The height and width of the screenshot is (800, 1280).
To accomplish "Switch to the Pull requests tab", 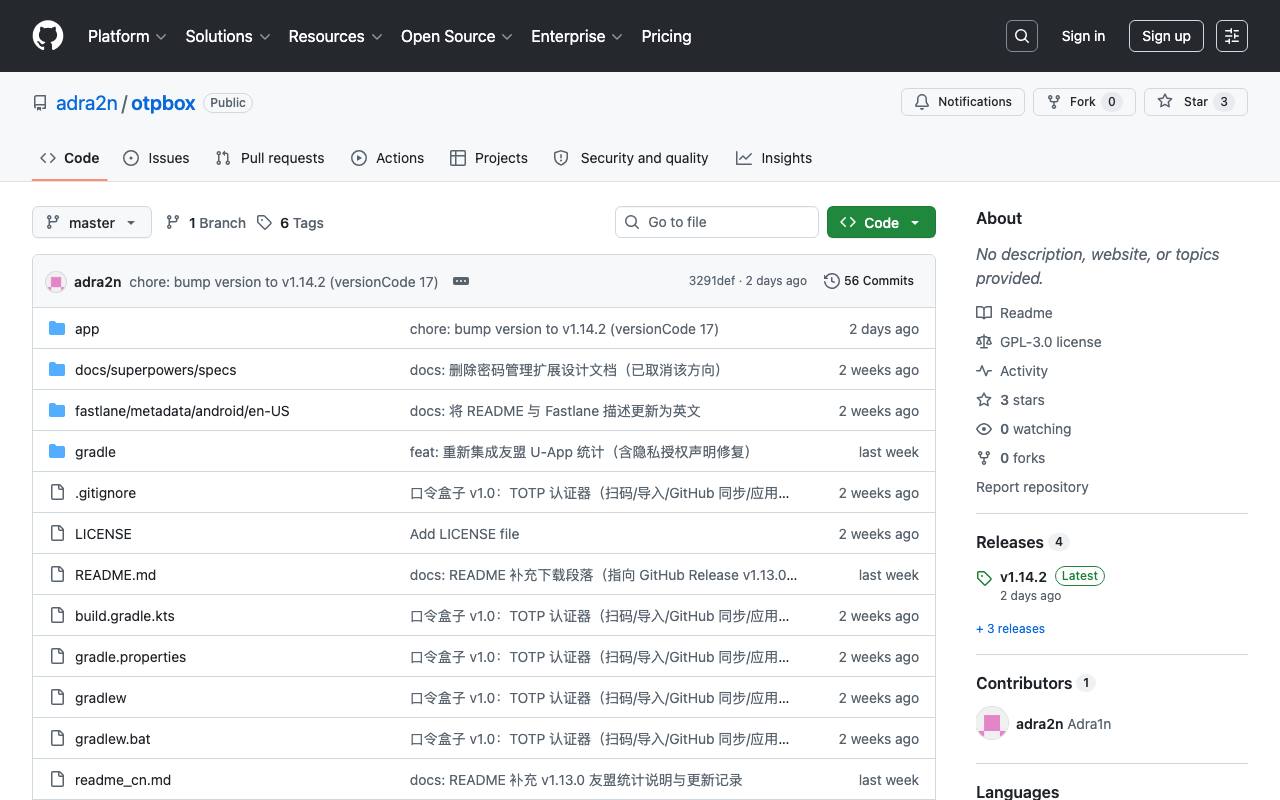I will [270, 158].
